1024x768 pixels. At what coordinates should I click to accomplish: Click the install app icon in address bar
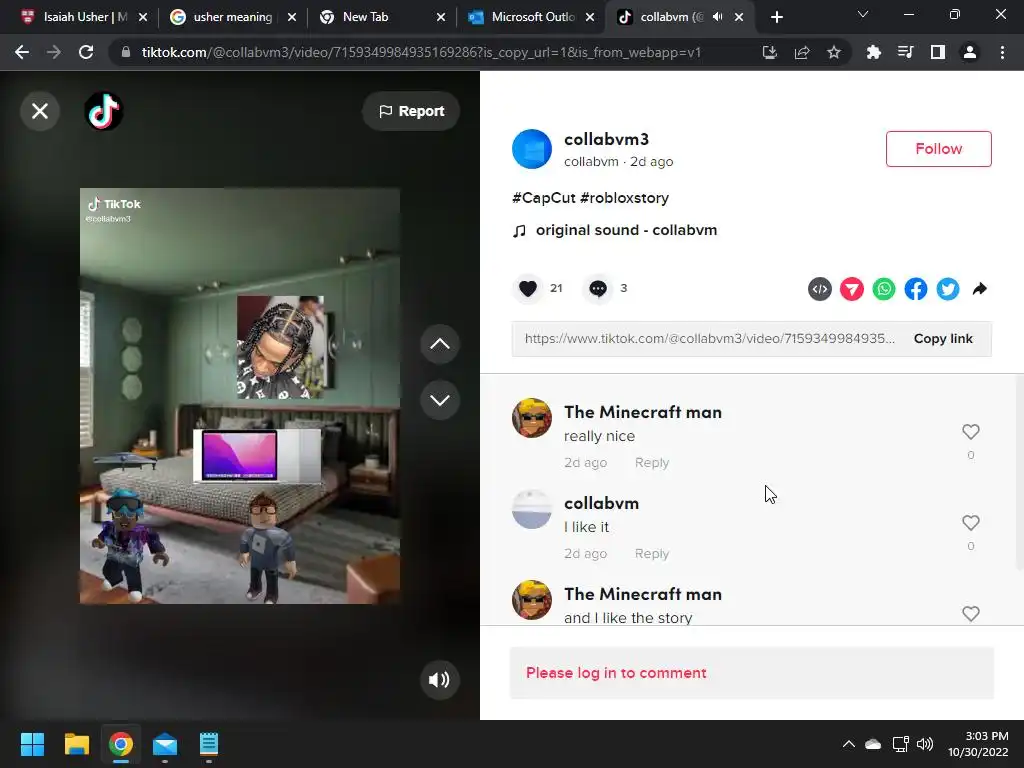point(770,52)
